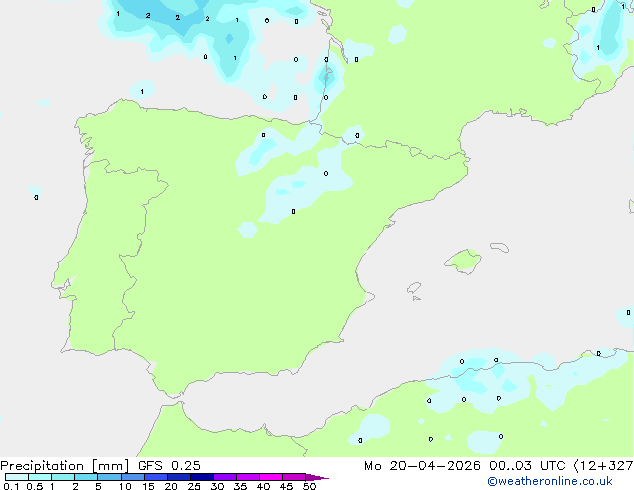Click the Menorca island outline on the map
The height and width of the screenshot is (490, 634).
pyautogui.click(x=500, y=247)
